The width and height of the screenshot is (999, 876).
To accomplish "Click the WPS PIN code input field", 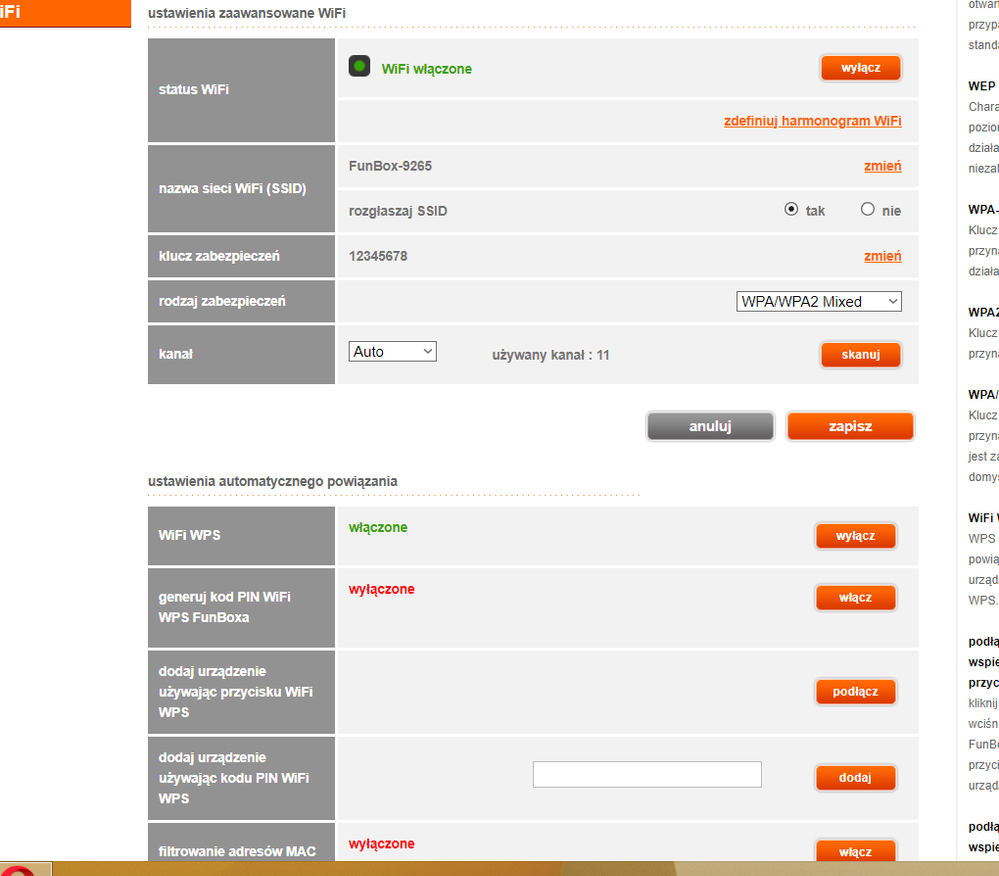I will click(x=647, y=774).
